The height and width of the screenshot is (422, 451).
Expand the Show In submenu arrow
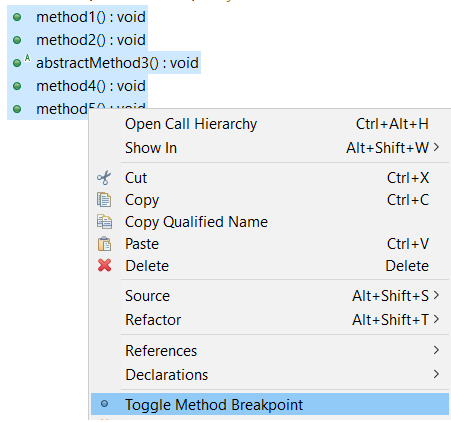coord(436,147)
